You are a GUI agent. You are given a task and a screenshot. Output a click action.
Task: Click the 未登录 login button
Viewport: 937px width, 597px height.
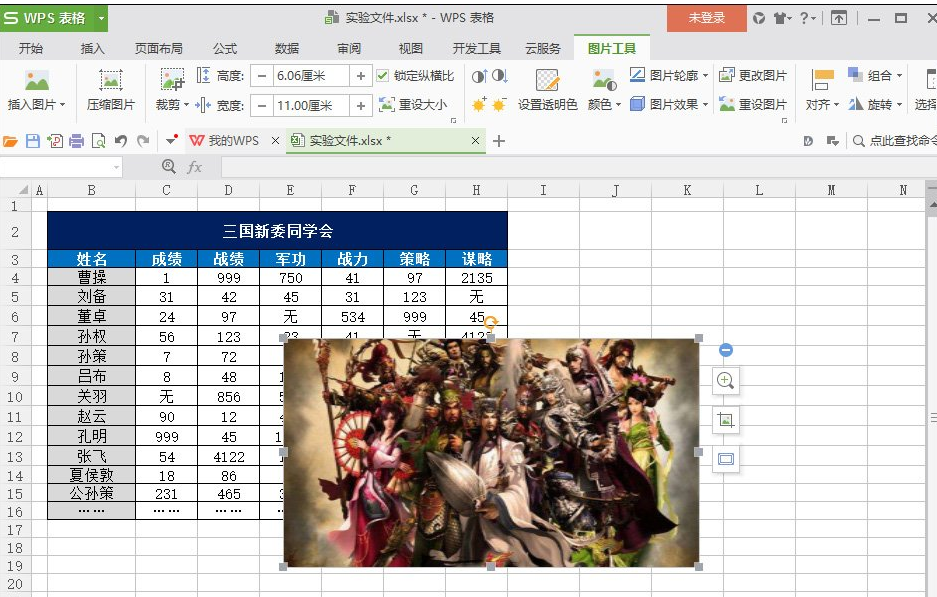pyautogui.click(x=707, y=18)
